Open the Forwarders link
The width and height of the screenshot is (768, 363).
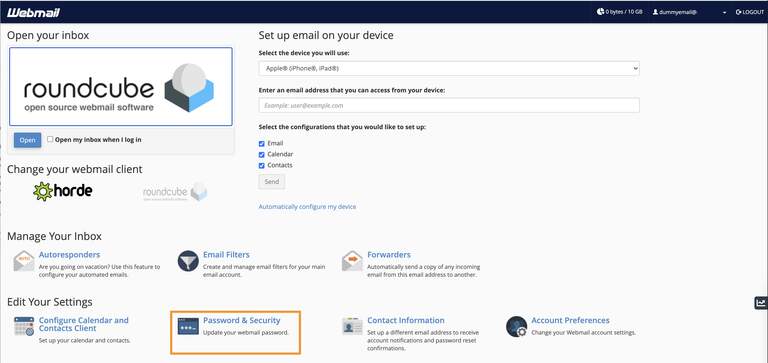click(389, 255)
